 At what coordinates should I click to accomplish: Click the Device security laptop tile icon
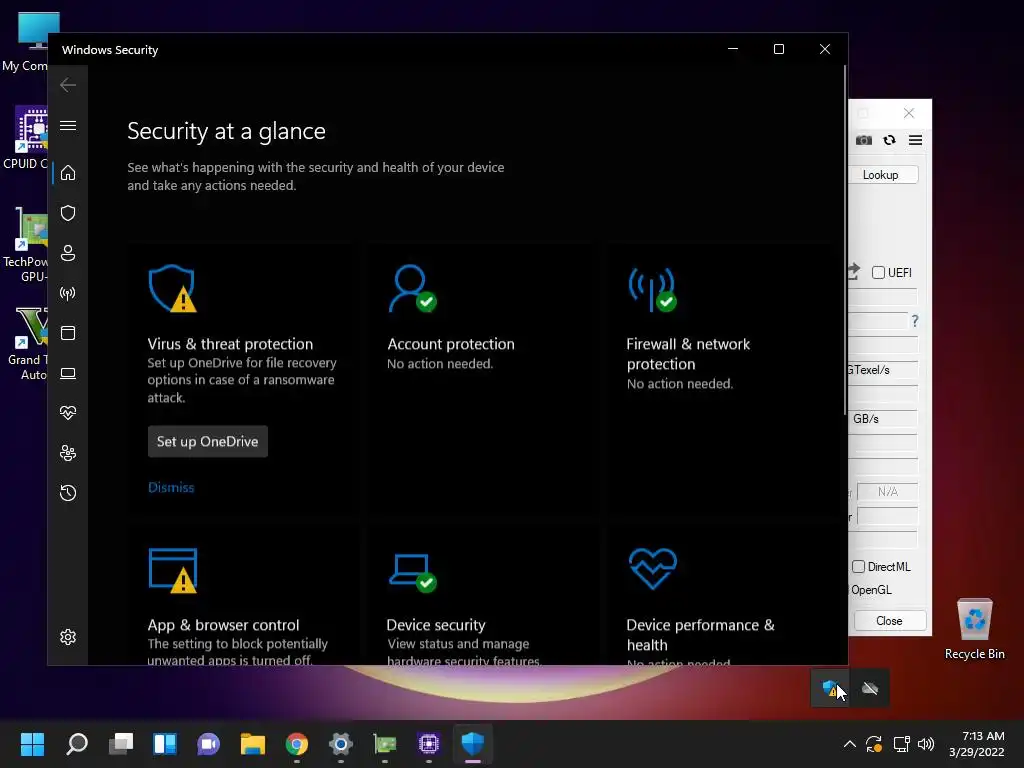point(412,573)
